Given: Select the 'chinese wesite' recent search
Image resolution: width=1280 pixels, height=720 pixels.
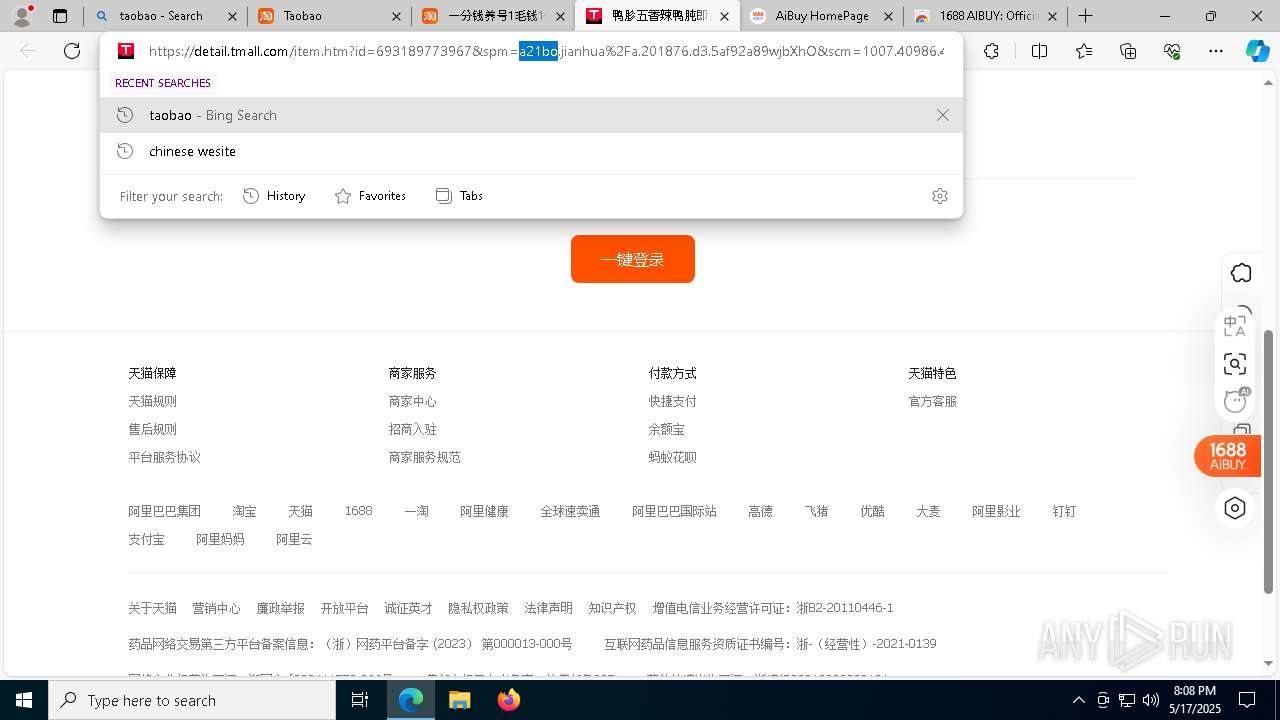Looking at the screenshot, I should click(531, 151).
